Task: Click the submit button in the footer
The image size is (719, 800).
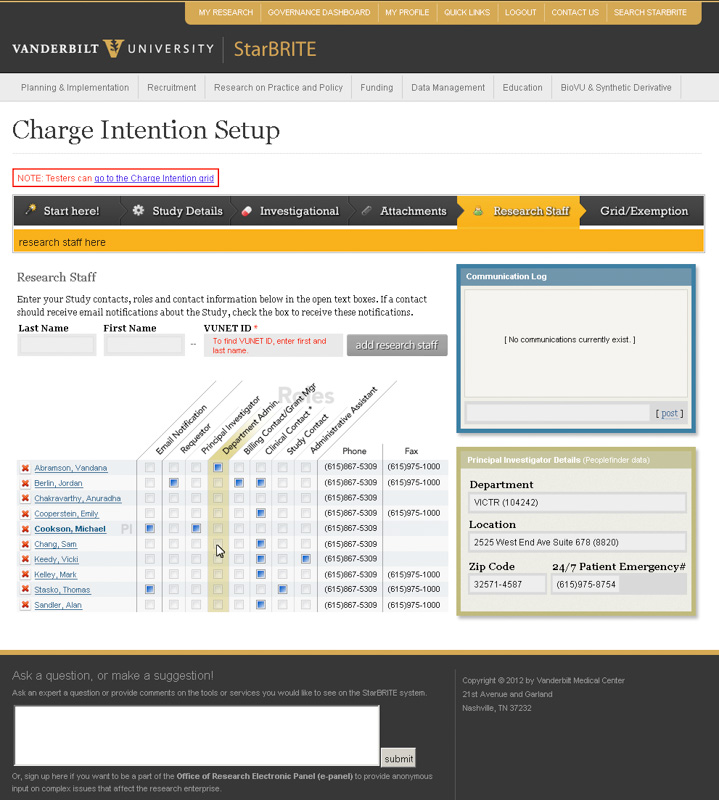Action: pyautogui.click(x=399, y=759)
